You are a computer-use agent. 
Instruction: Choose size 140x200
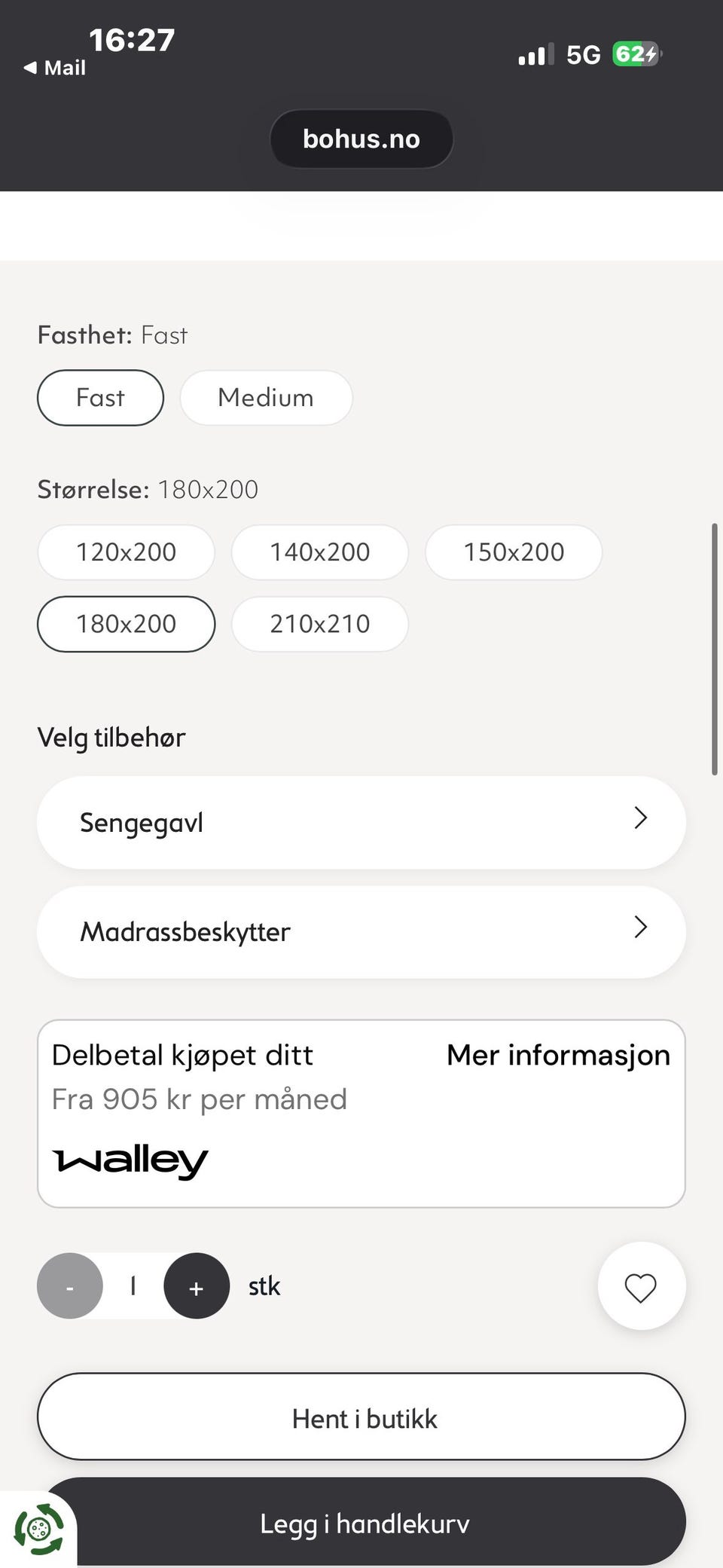[x=320, y=552]
